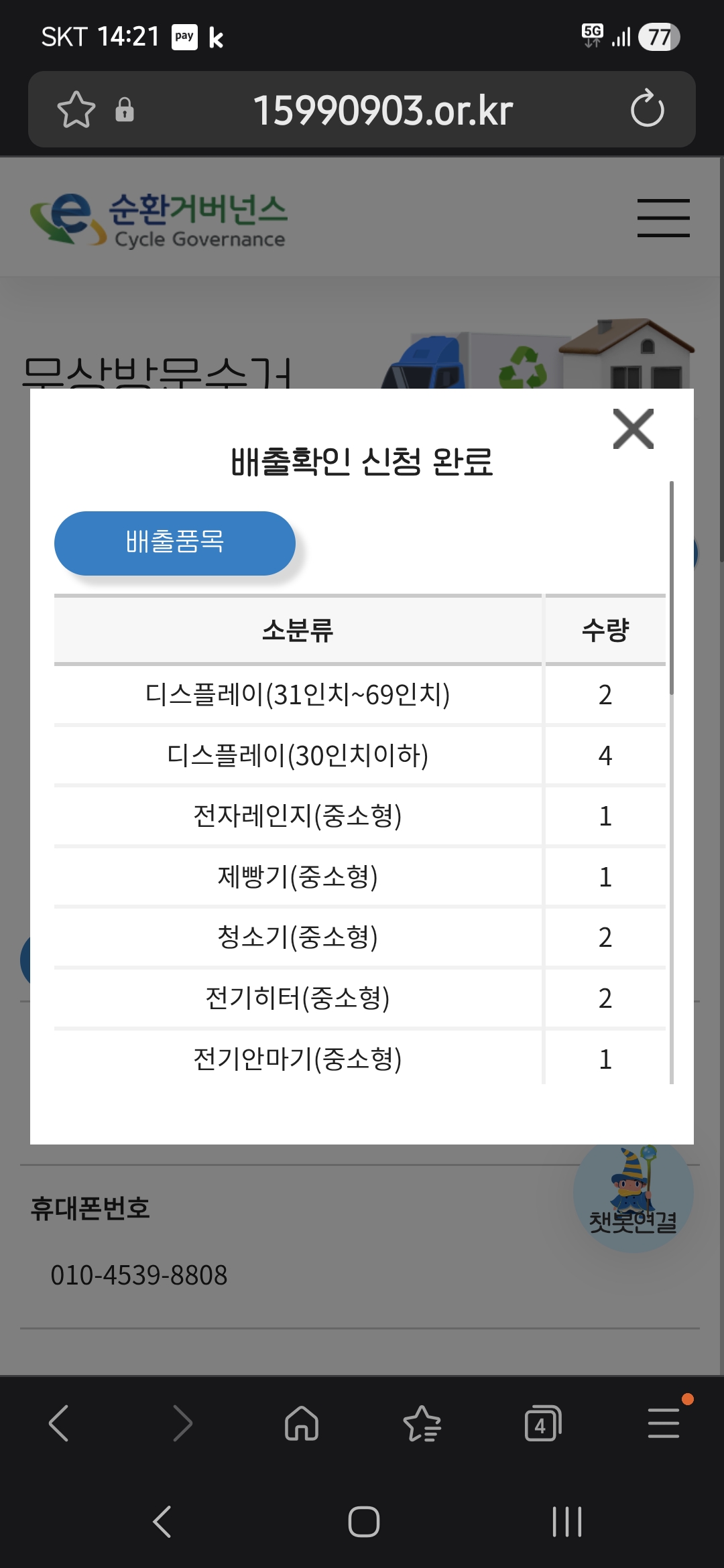The width and height of the screenshot is (724, 1568).
Task: Open the browser home page
Action: (302, 1423)
